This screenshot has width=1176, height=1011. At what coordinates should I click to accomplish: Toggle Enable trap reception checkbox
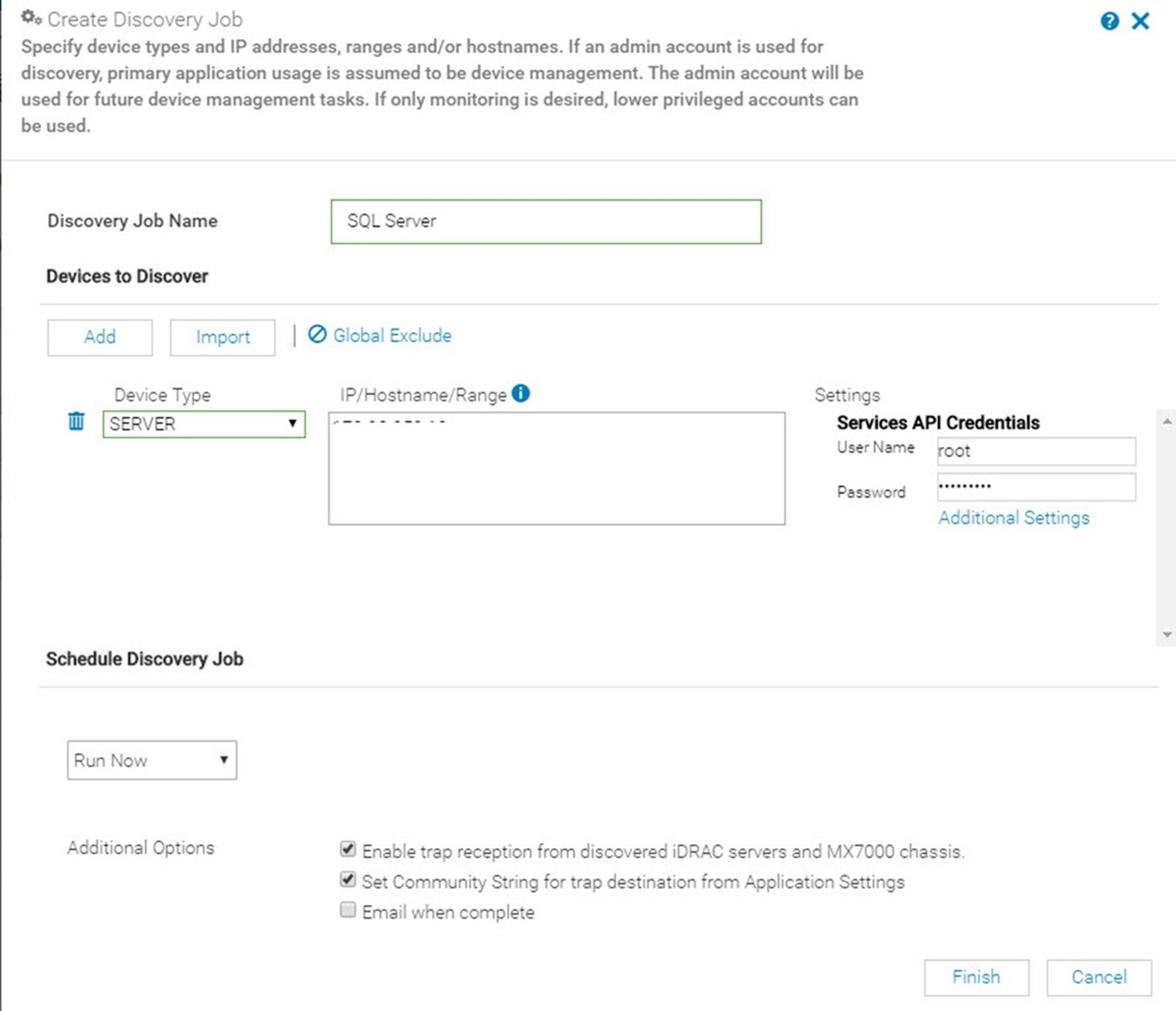[x=348, y=849]
